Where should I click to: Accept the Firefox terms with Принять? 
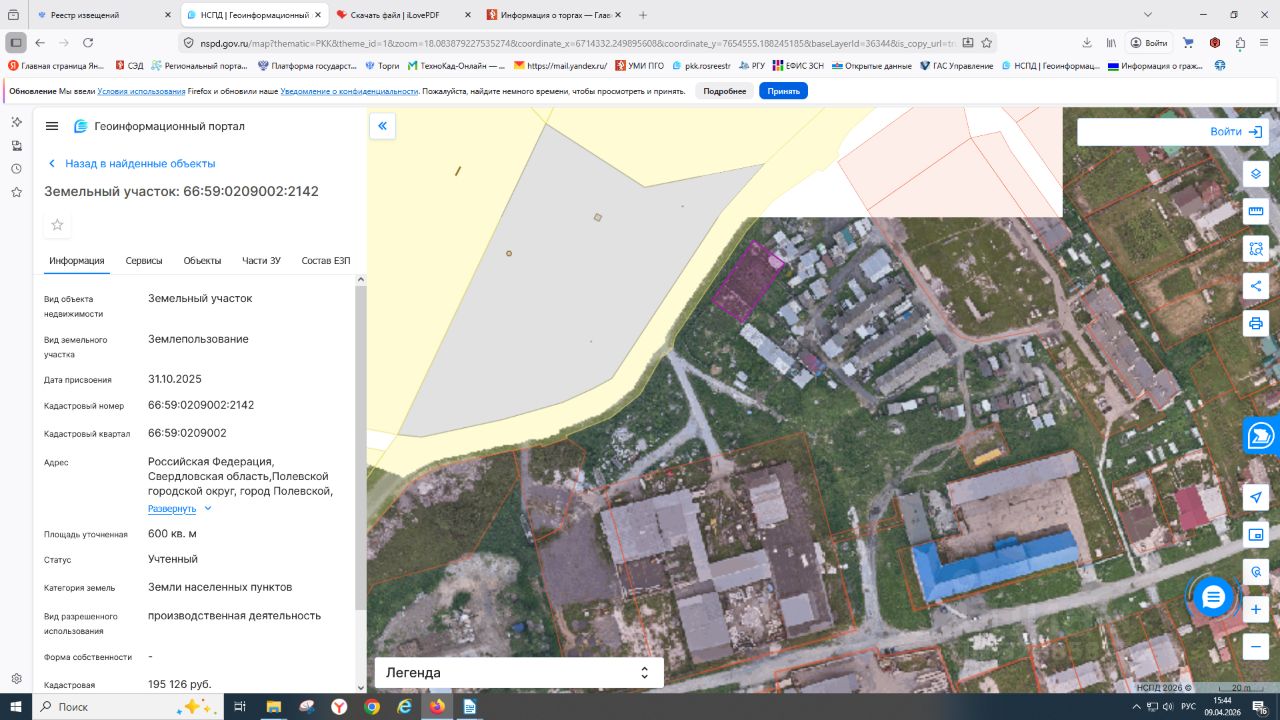(x=783, y=91)
